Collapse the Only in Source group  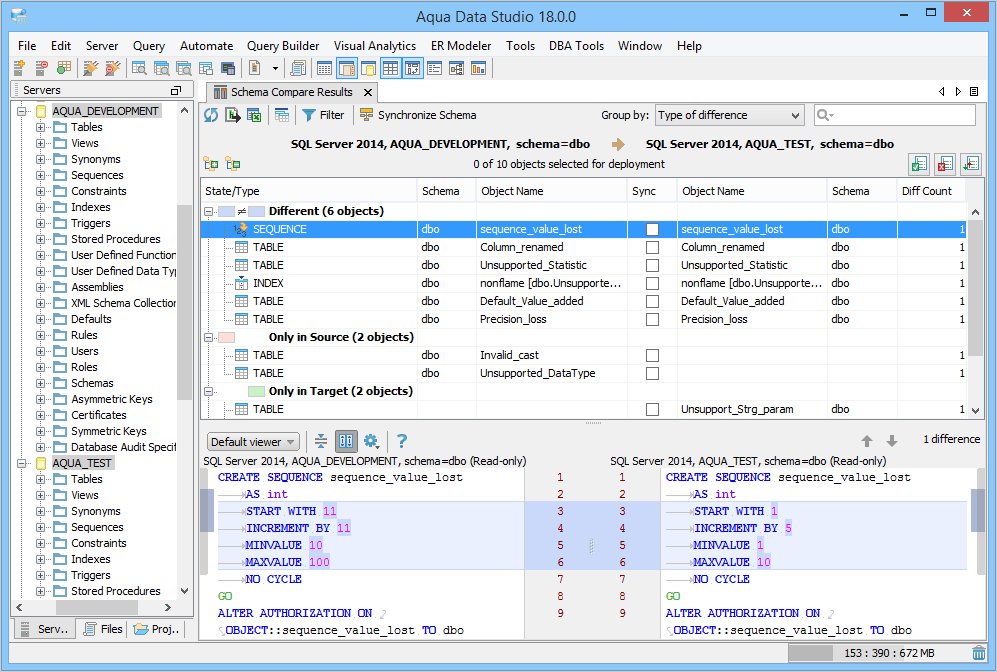tap(208, 338)
